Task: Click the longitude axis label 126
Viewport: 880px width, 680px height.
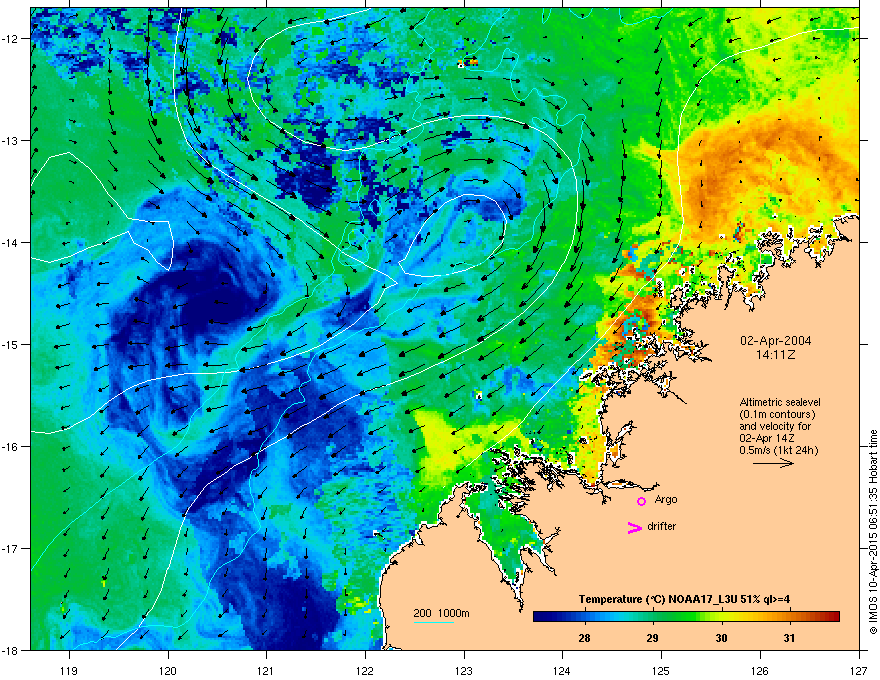Action: (759, 671)
